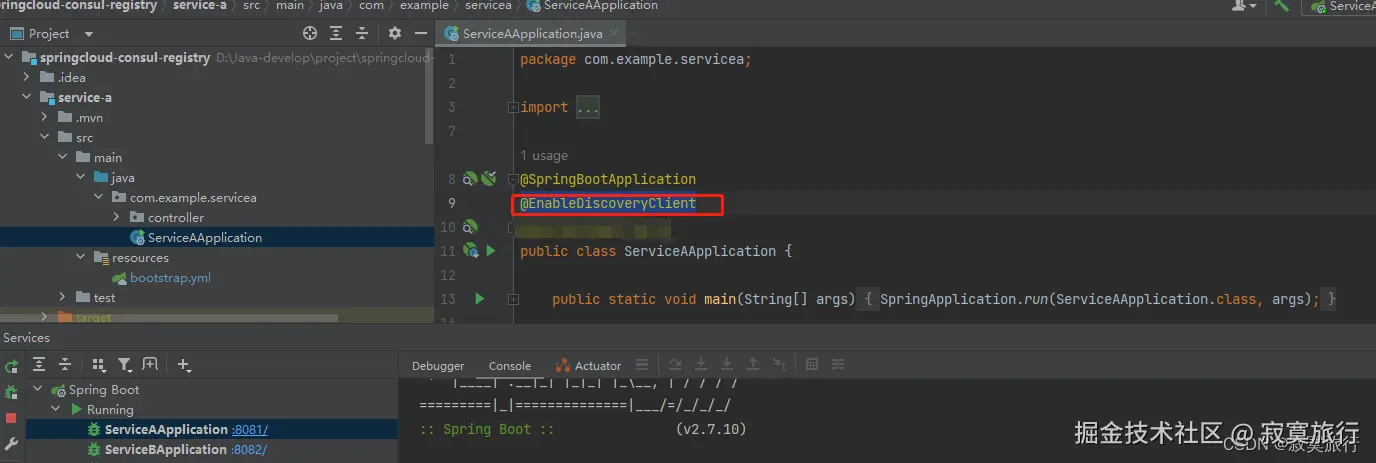Collapse the service-a module
1376x463 pixels.
click(x=28, y=97)
